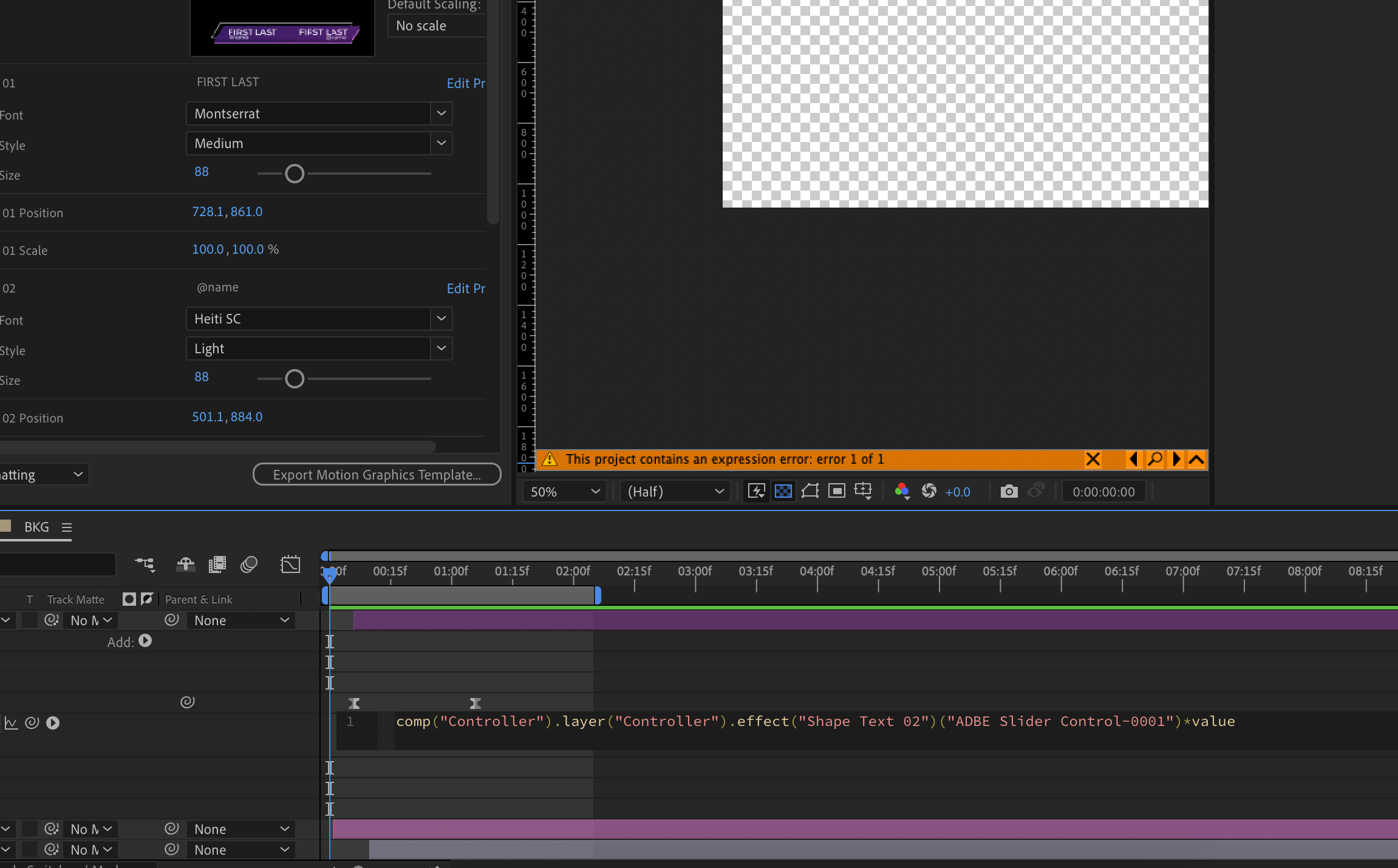Image resolution: width=1398 pixels, height=868 pixels.
Task: Open the Composition Mini-Flowchart
Action: click(145, 565)
